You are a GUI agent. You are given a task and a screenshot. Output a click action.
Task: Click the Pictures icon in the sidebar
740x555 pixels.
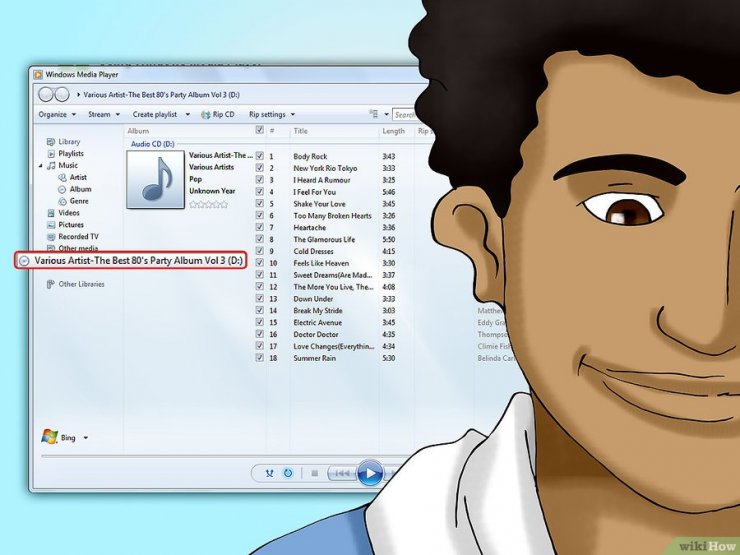click(51, 225)
